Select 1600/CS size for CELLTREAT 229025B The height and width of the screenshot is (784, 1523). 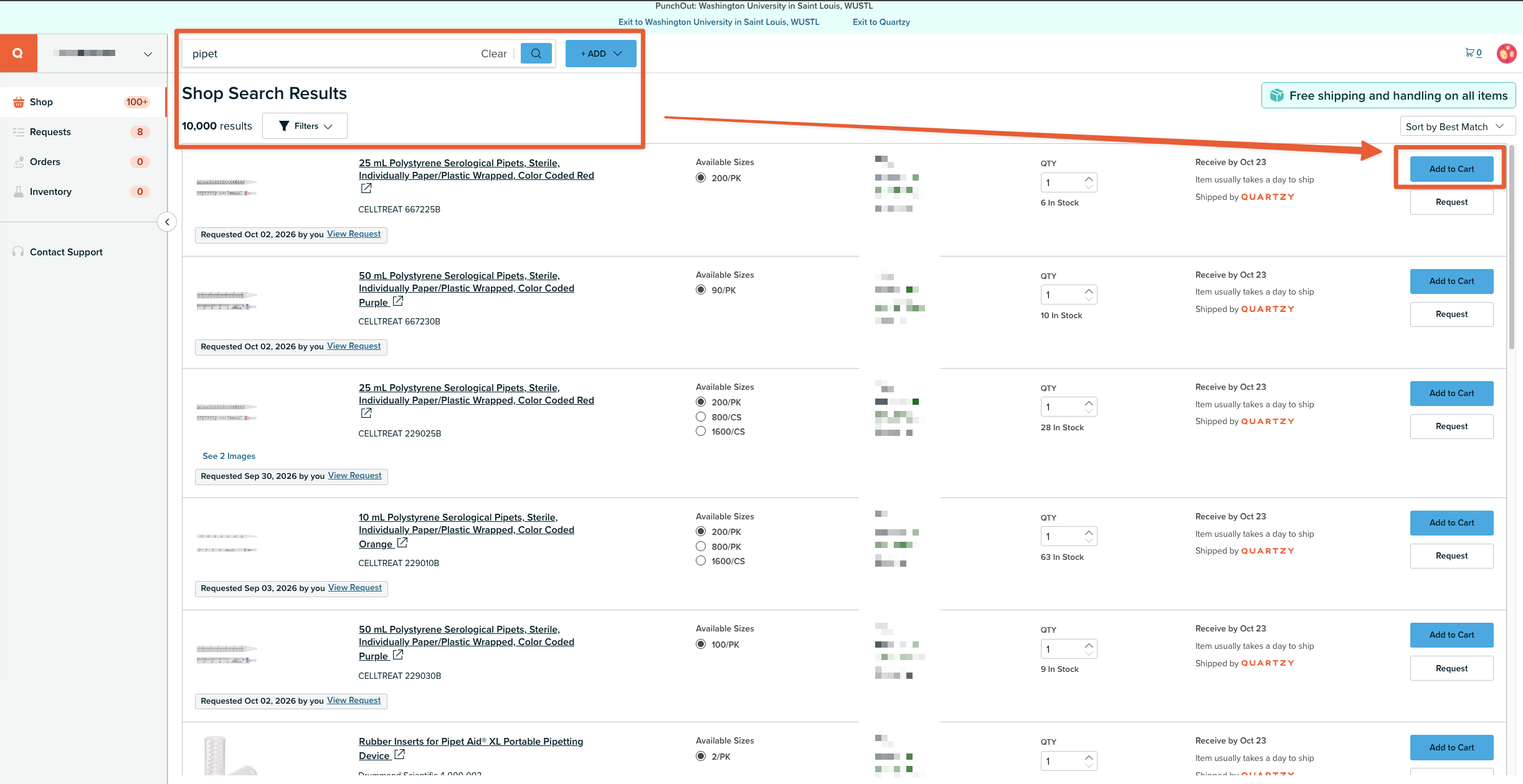[x=701, y=432]
